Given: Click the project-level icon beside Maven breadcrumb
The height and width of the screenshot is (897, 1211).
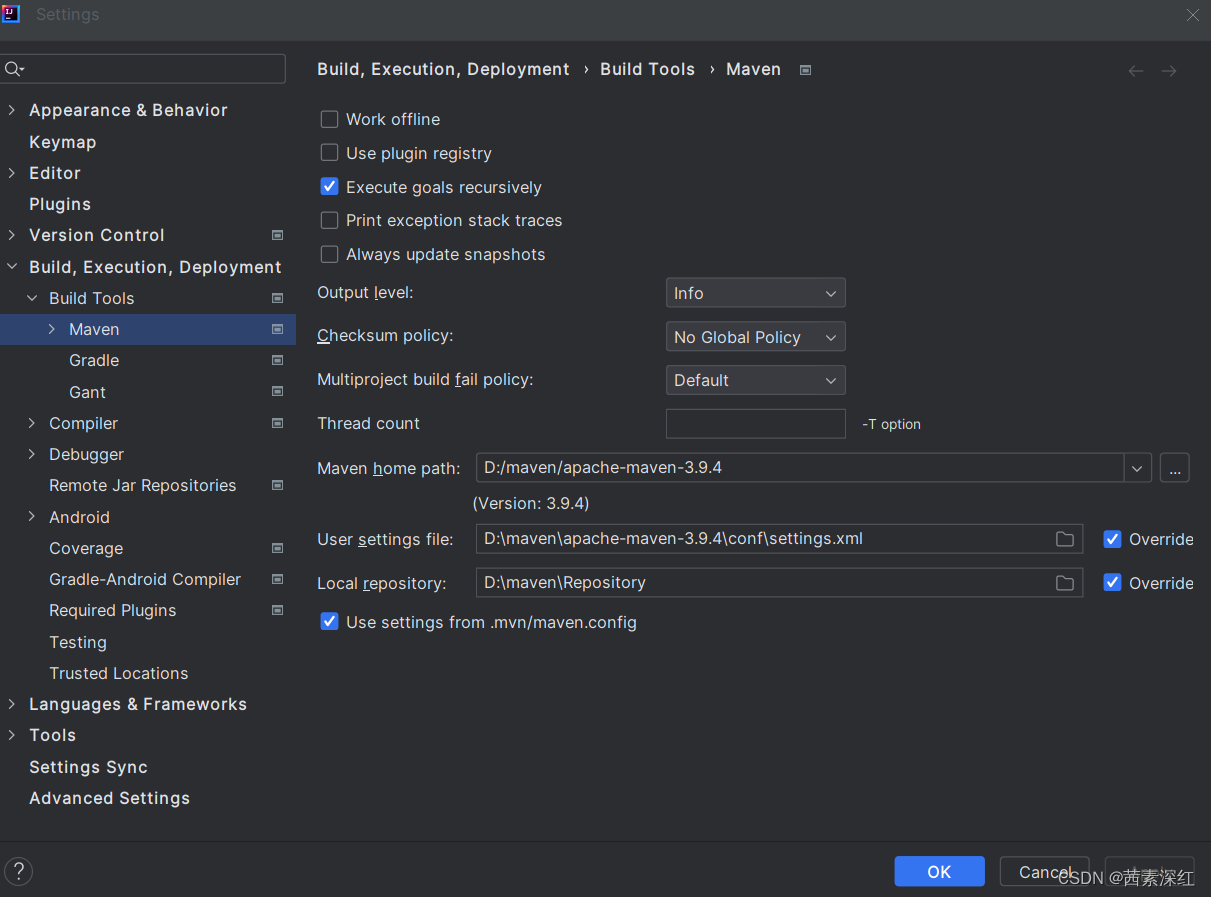Looking at the screenshot, I should coord(805,70).
